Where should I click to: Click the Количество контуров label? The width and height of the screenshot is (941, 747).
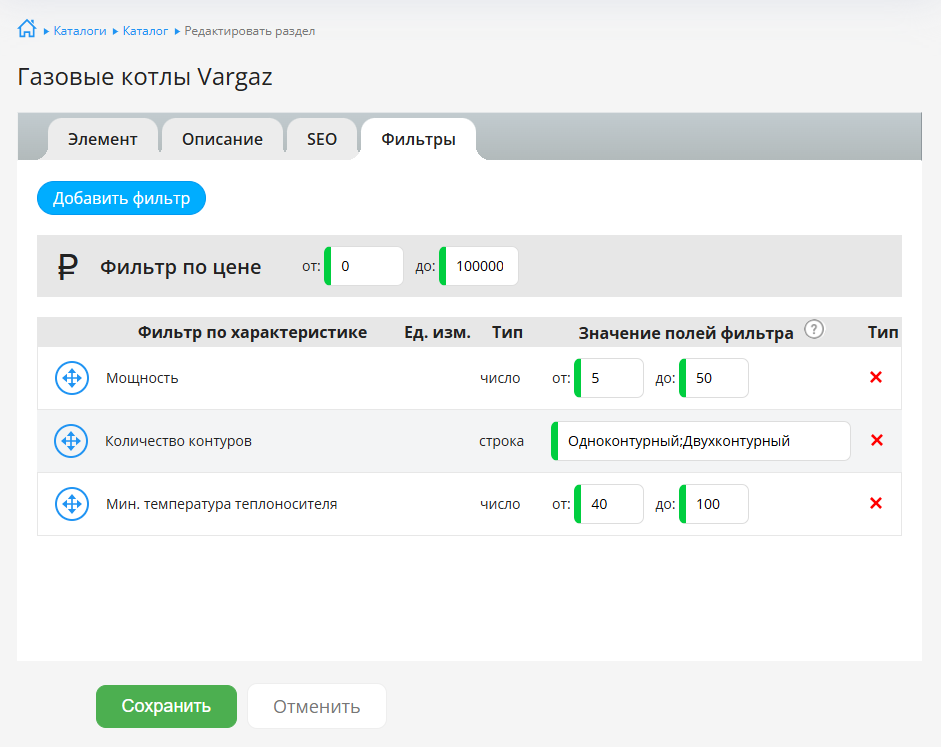pos(178,441)
